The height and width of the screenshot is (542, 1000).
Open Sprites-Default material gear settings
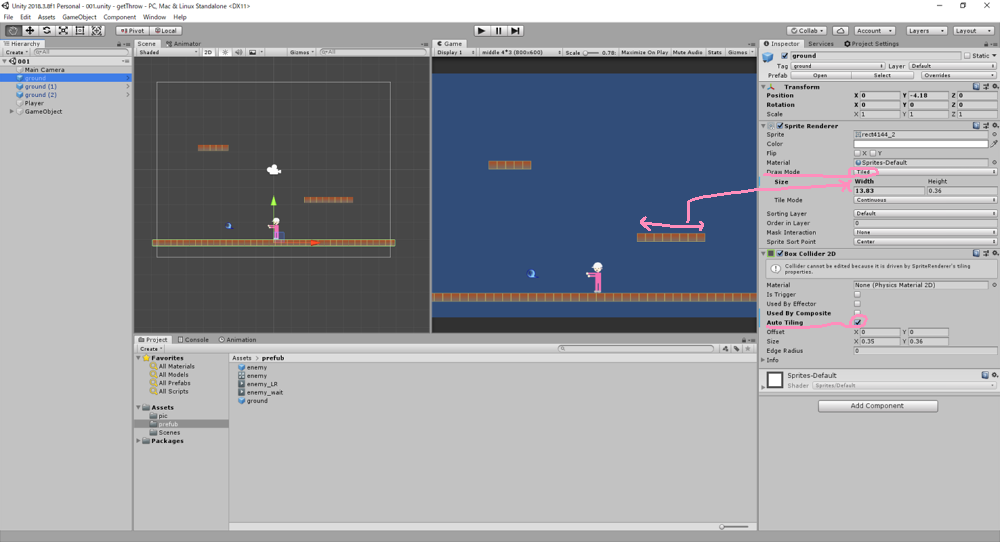[994, 375]
